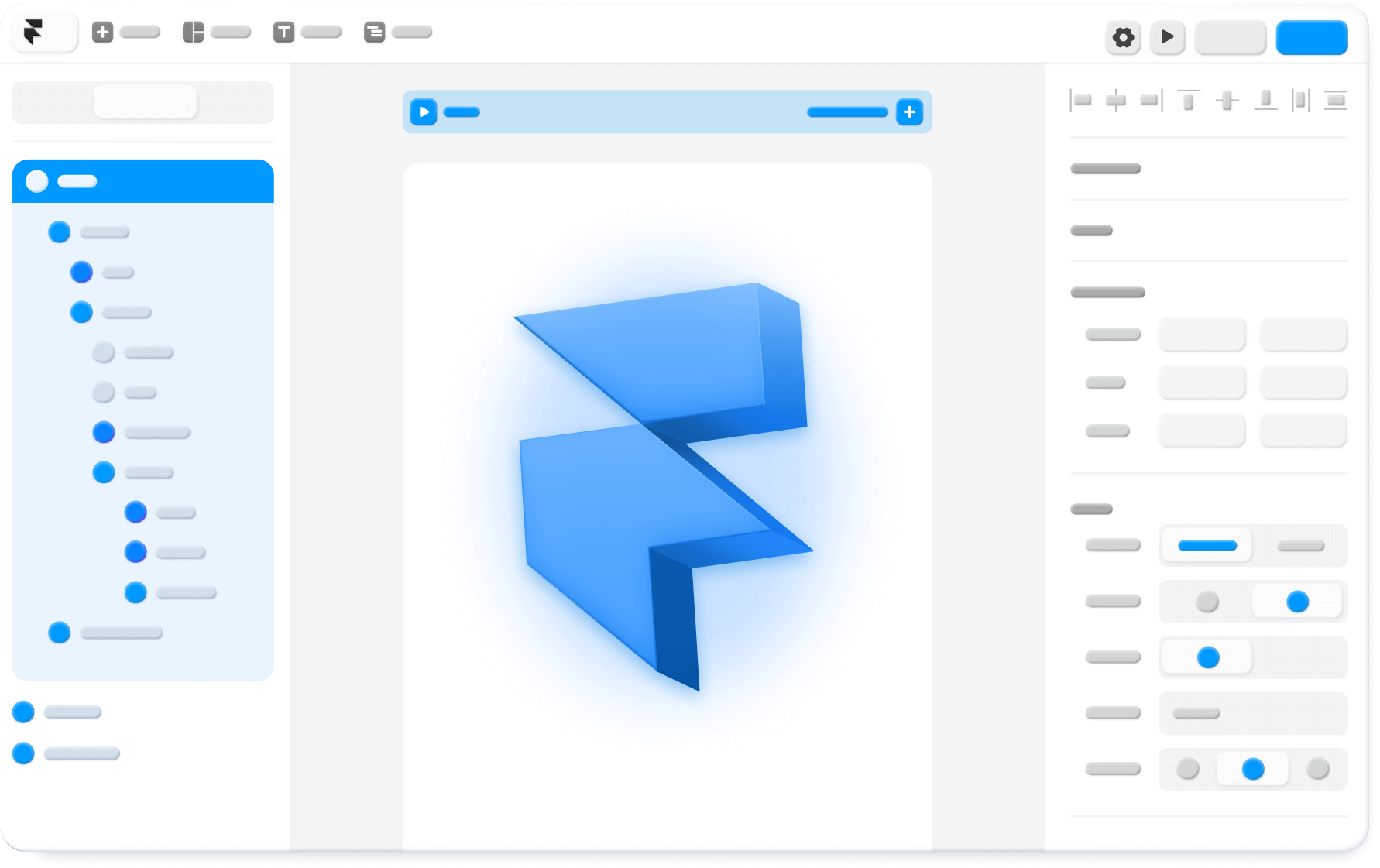Select the 3D Framer logo on canvas

pyautogui.click(x=664, y=485)
